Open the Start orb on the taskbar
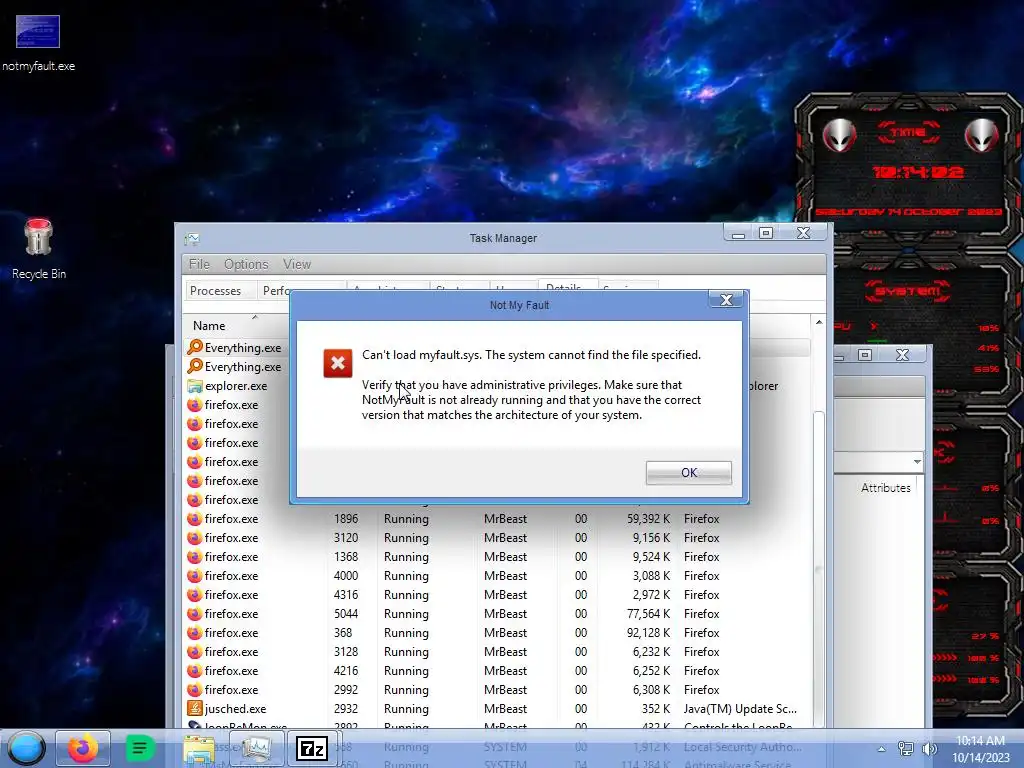Viewport: 1024px width, 768px height. [x=26, y=748]
